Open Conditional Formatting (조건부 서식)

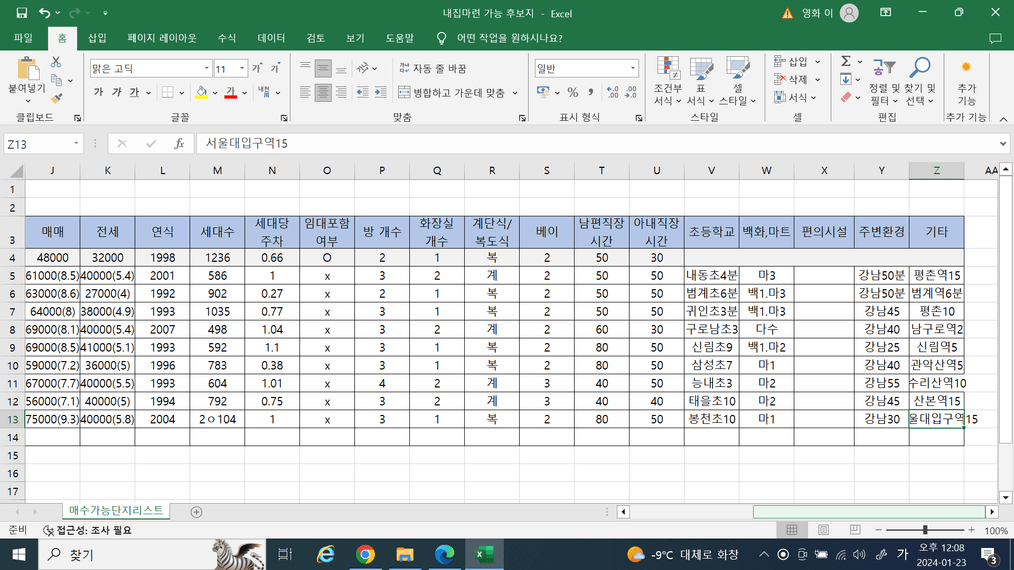[x=667, y=81]
